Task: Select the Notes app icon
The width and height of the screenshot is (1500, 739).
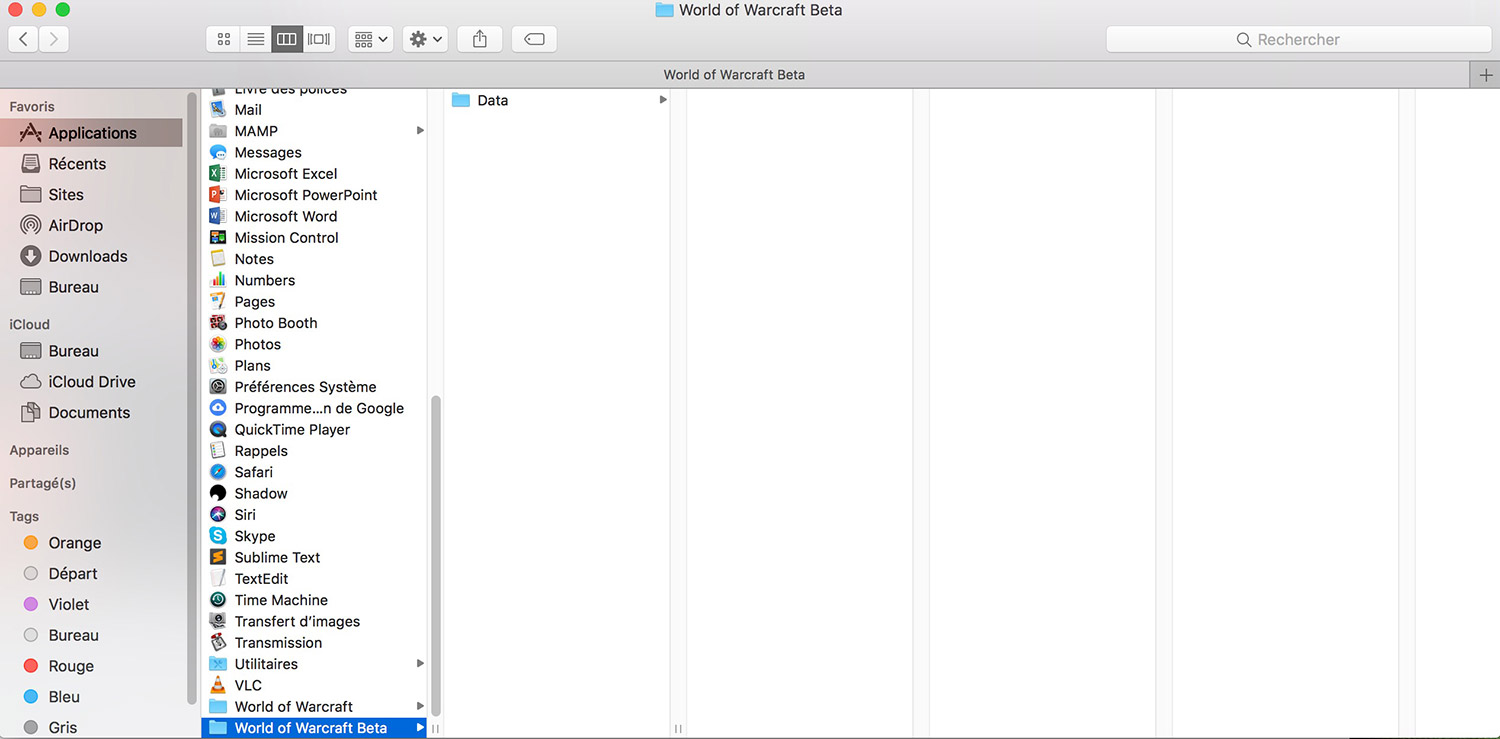Action: click(218, 259)
